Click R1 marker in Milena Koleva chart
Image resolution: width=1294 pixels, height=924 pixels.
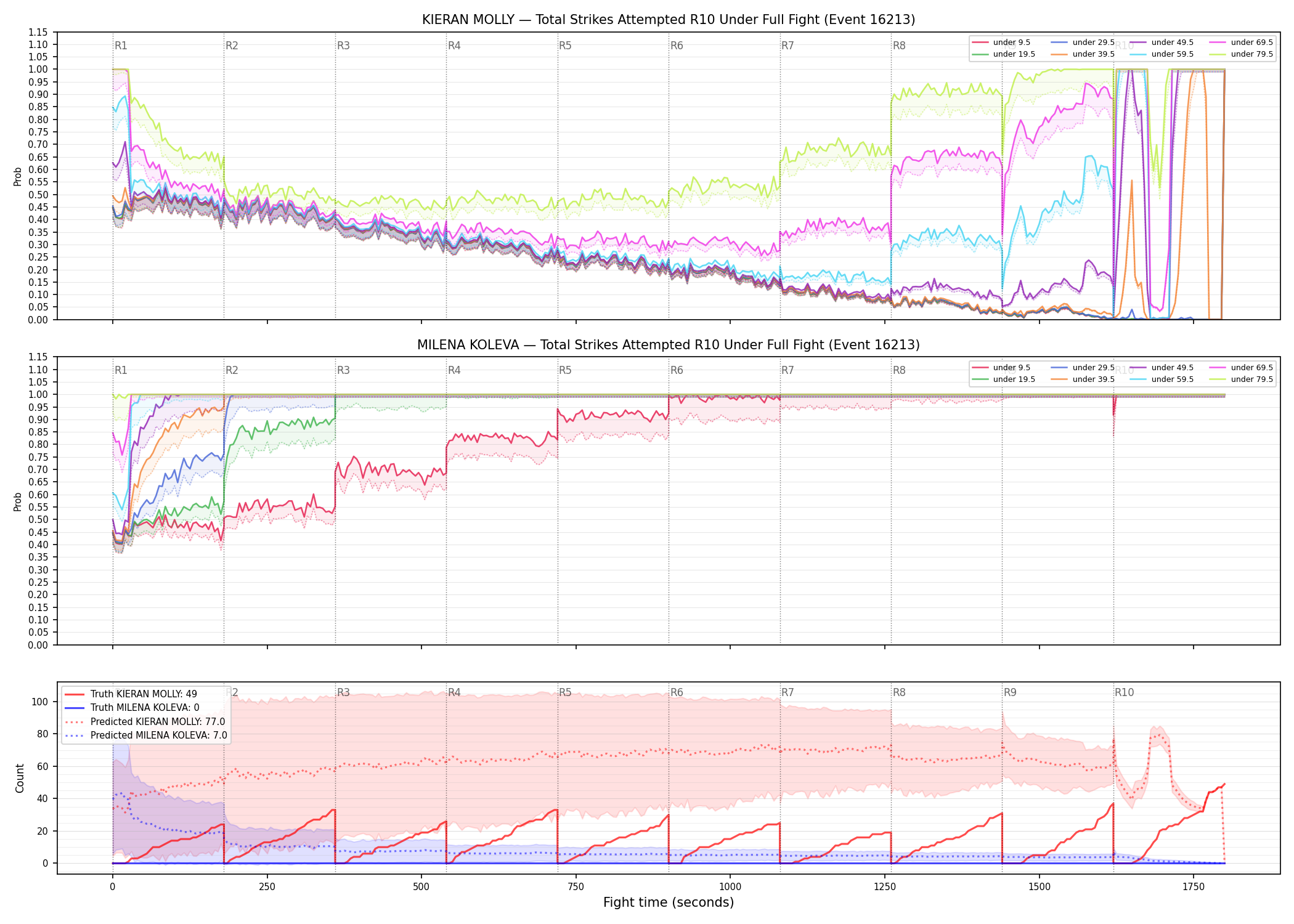pos(121,370)
